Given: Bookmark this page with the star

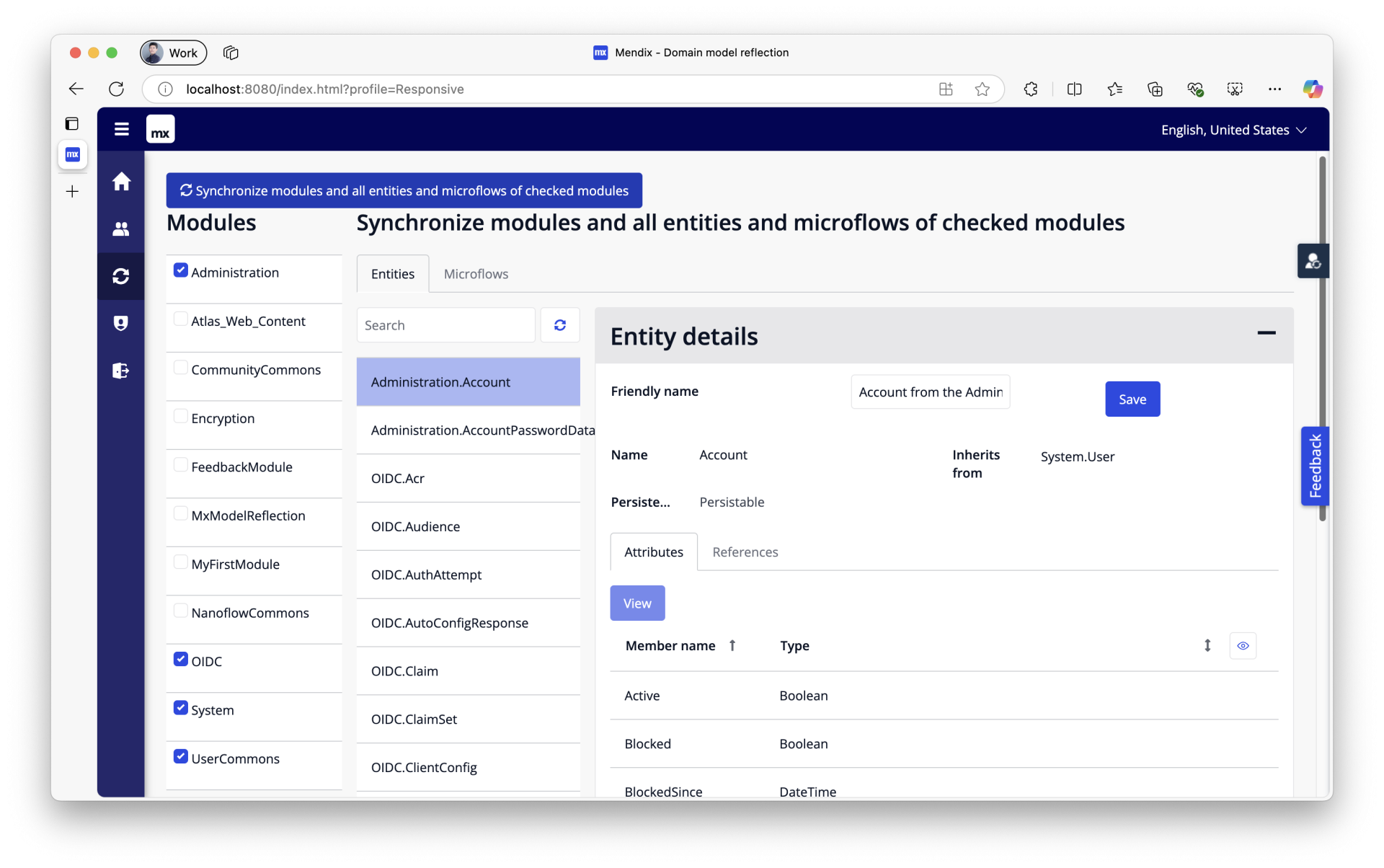Looking at the screenshot, I should pos(982,89).
